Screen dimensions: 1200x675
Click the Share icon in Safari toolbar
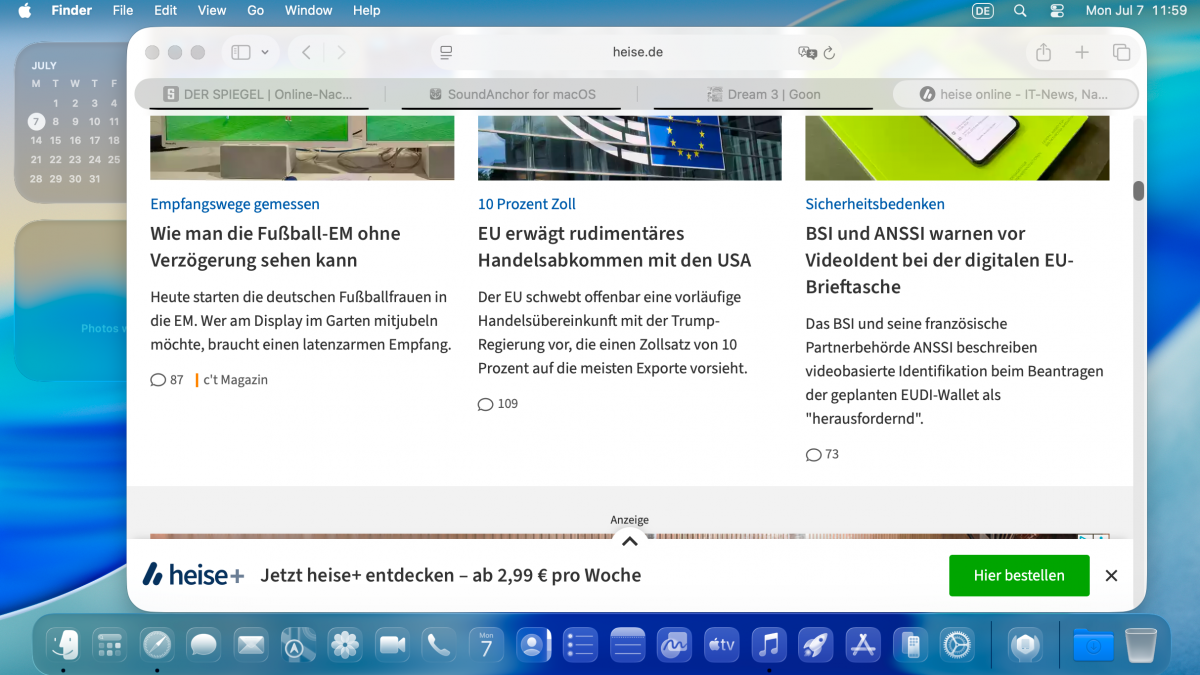(x=1043, y=52)
